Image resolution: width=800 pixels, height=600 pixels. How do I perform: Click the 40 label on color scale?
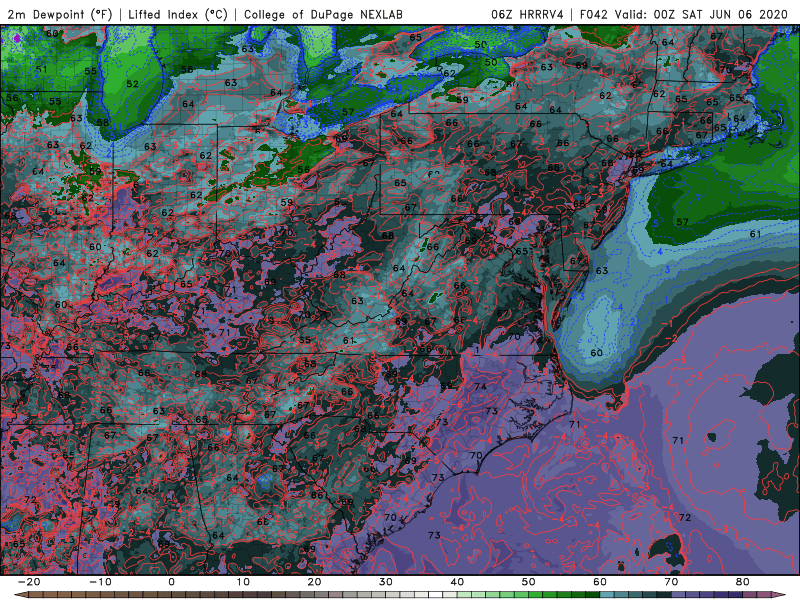pos(457,582)
